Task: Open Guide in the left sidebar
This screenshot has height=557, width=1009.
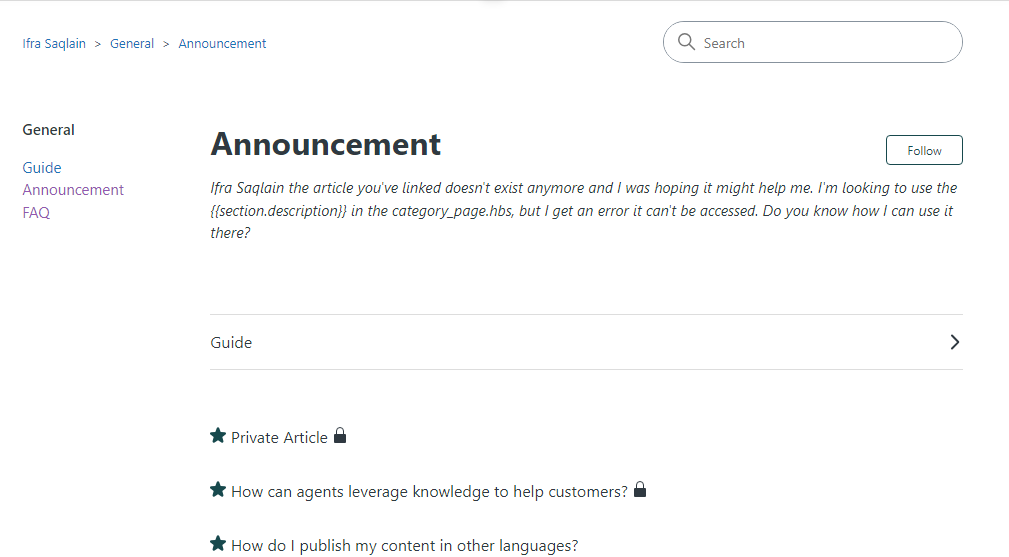Action: pyautogui.click(x=42, y=168)
